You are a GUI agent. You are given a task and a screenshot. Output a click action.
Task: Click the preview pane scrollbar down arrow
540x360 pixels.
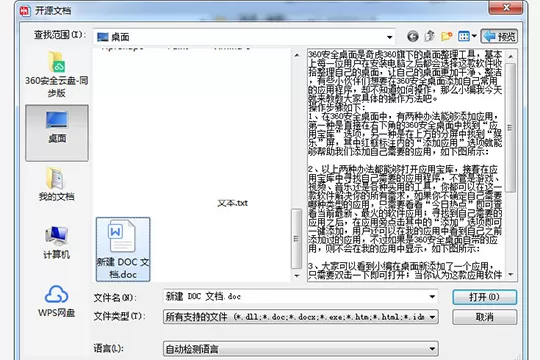[x=510, y=275]
